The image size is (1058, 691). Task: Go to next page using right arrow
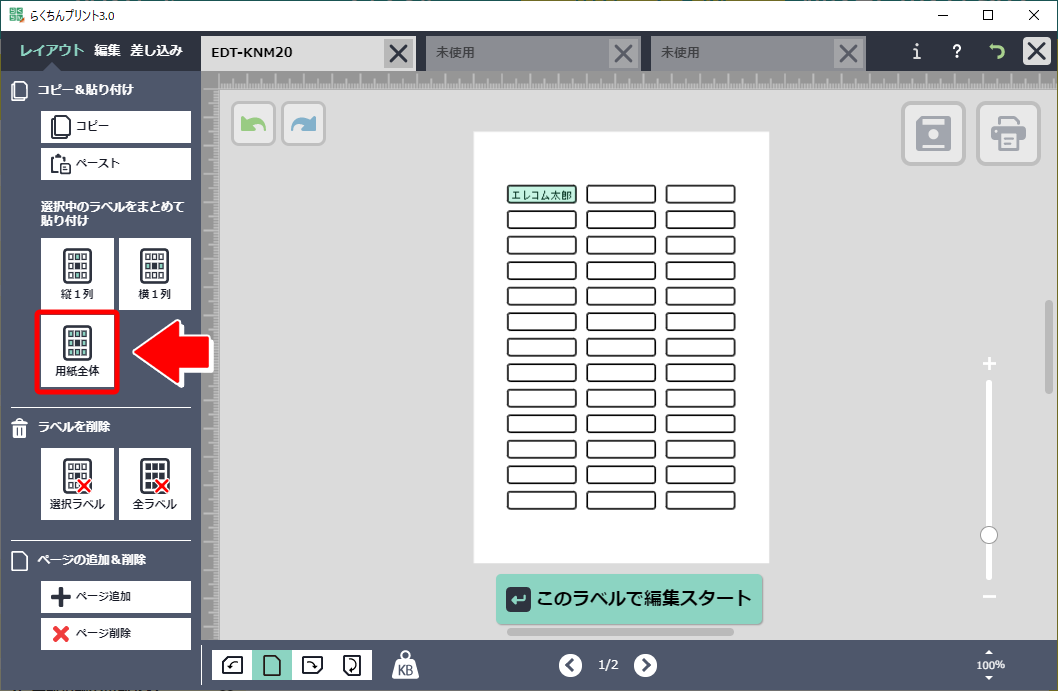click(x=646, y=665)
